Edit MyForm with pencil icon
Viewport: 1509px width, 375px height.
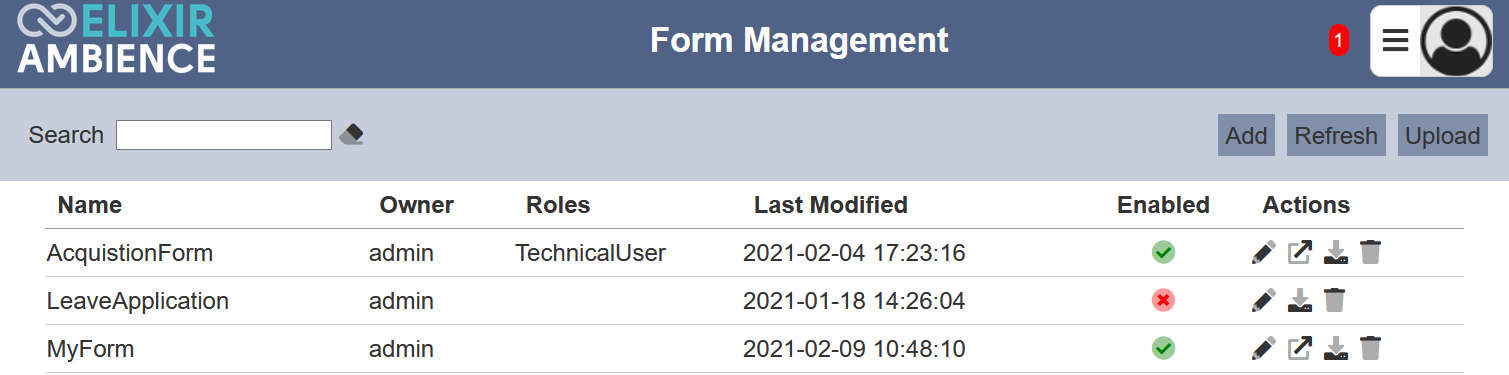point(1264,349)
